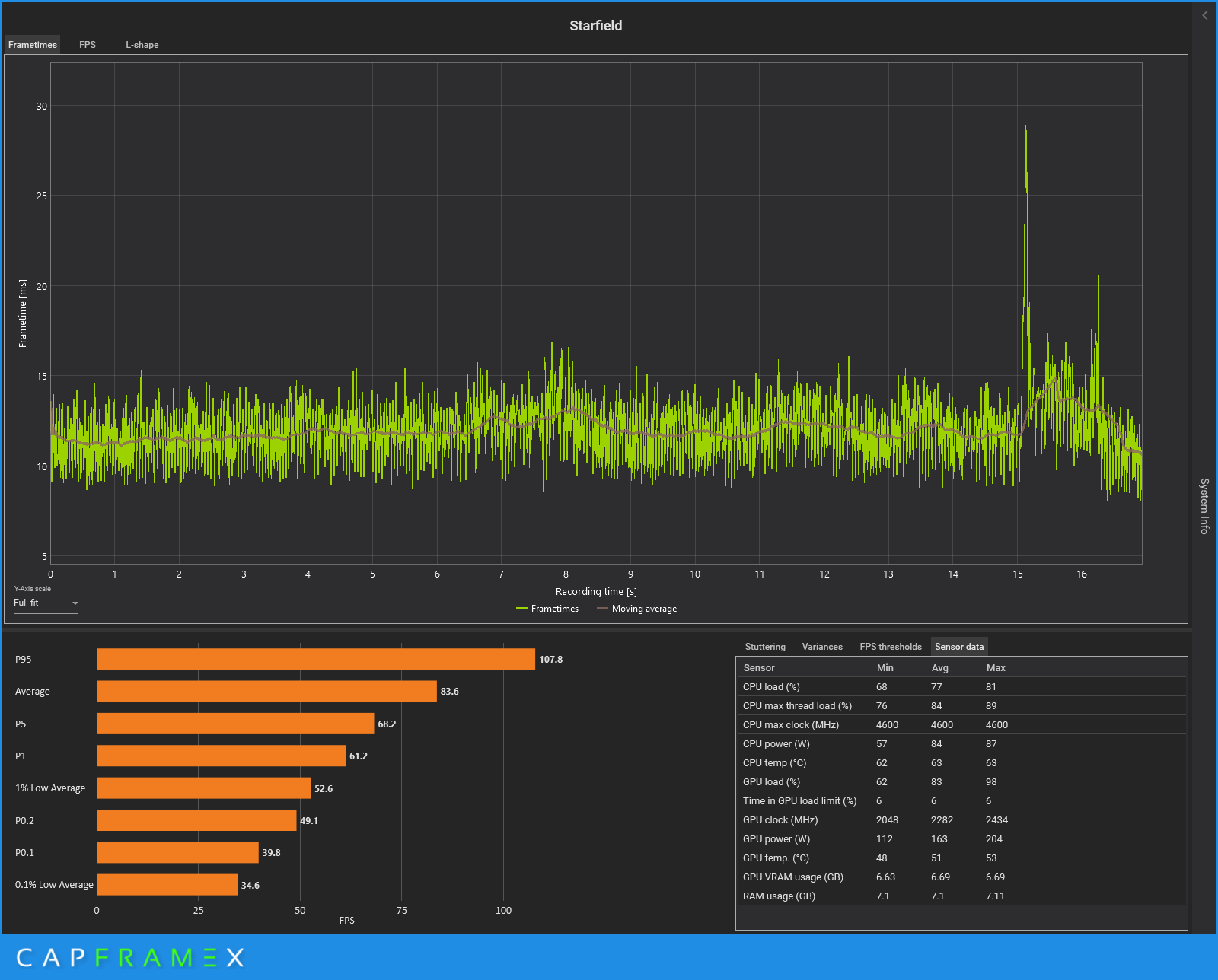Click the P95 bar in FPS chart

pyautogui.click(x=316, y=659)
